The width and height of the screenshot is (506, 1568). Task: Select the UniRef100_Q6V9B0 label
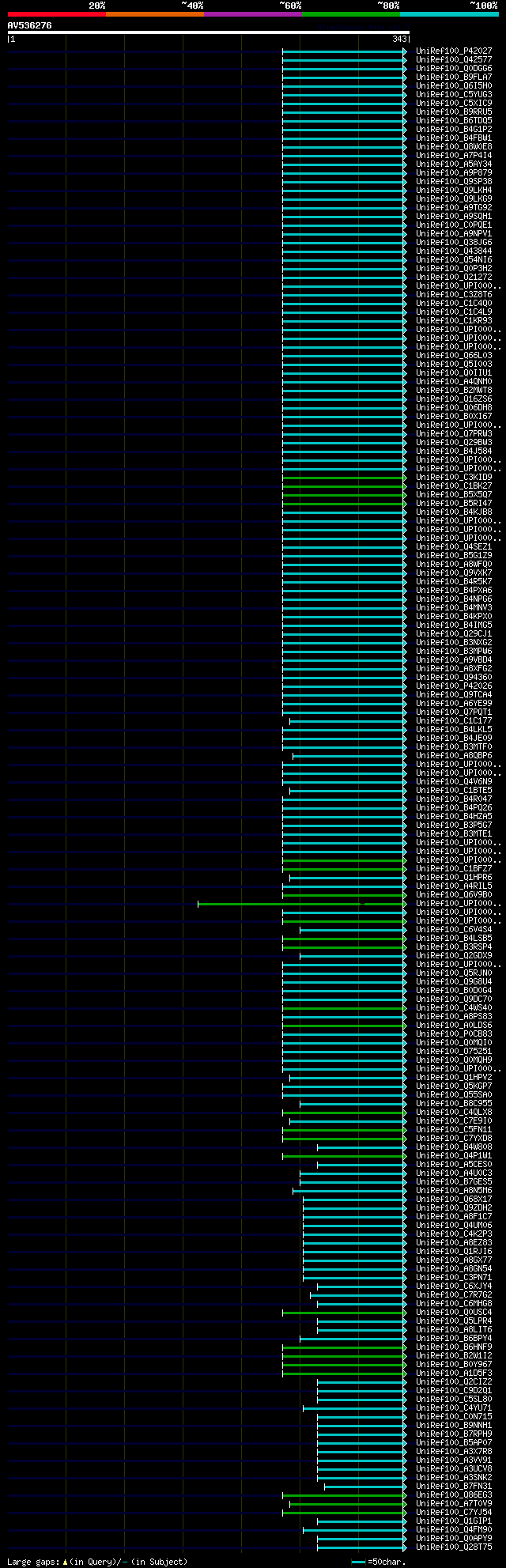pos(454,894)
